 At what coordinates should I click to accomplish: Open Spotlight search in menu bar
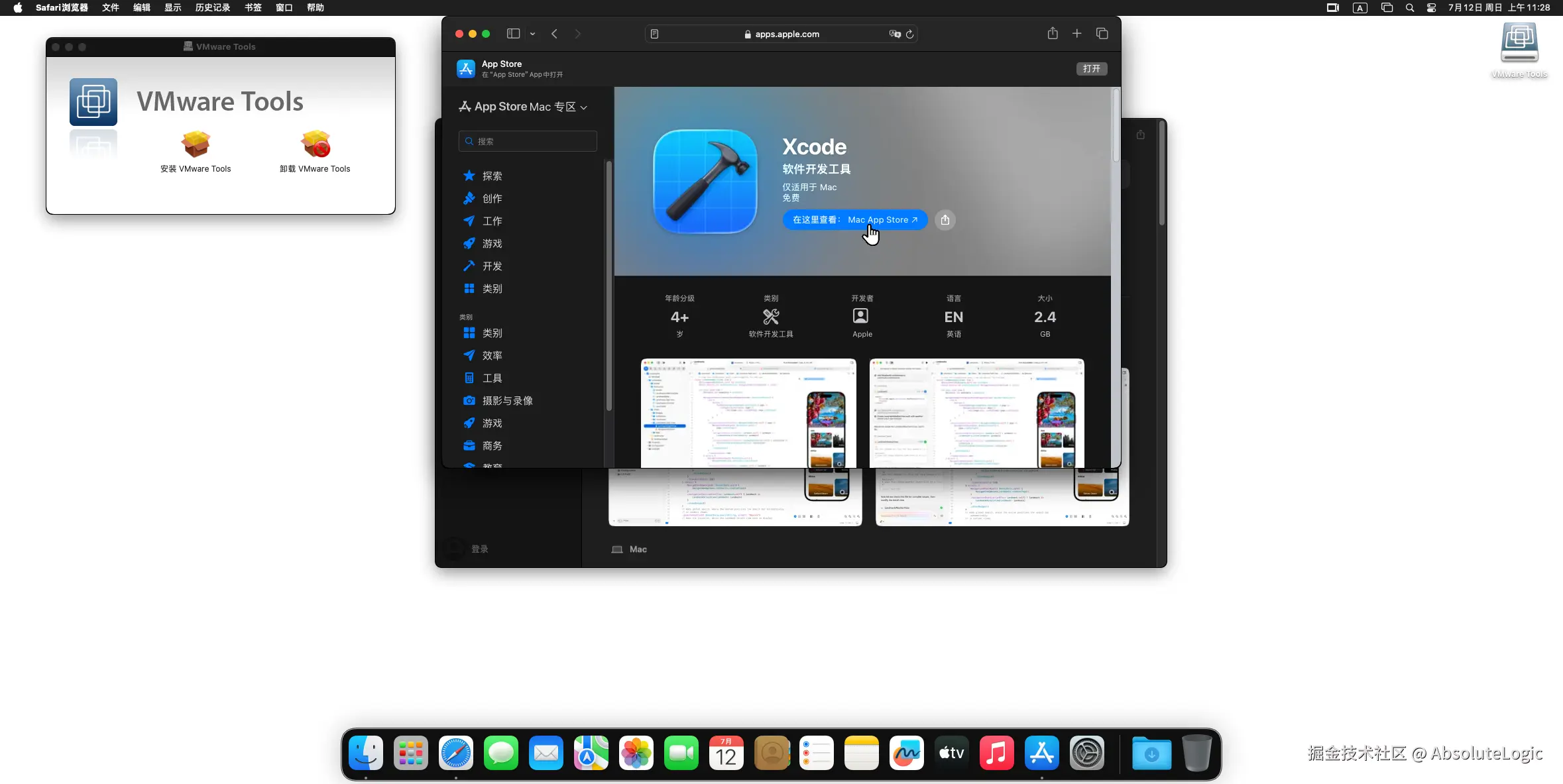pos(1410,8)
